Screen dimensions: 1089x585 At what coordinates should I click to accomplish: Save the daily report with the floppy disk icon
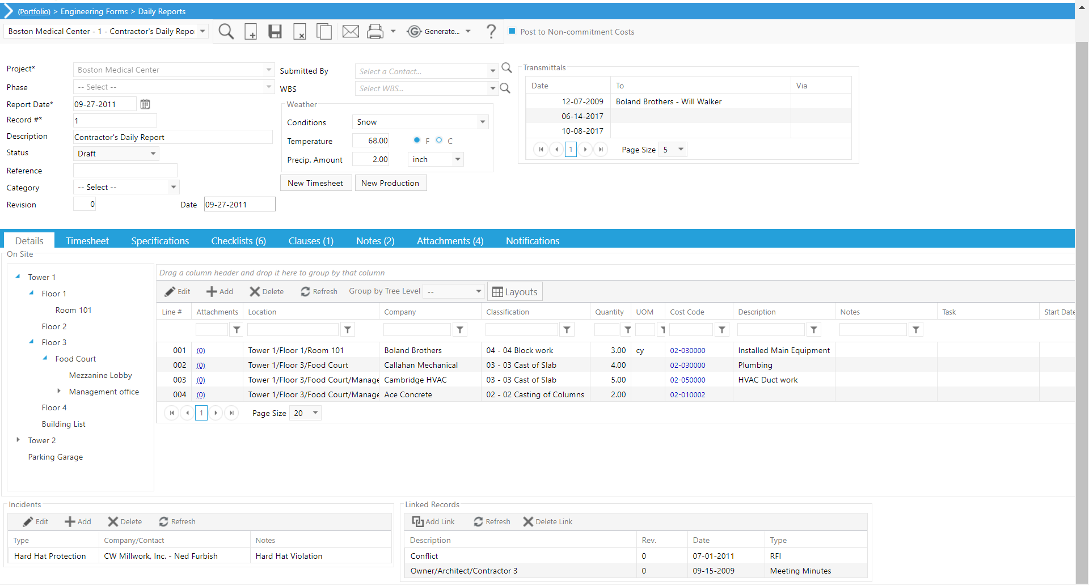tap(275, 31)
